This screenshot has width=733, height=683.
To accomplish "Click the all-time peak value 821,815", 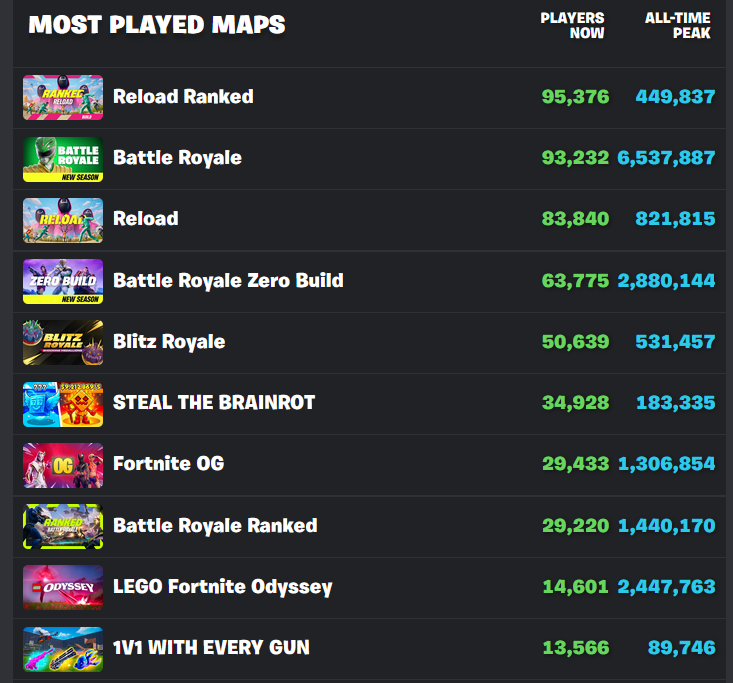I will click(x=676, y=219).
